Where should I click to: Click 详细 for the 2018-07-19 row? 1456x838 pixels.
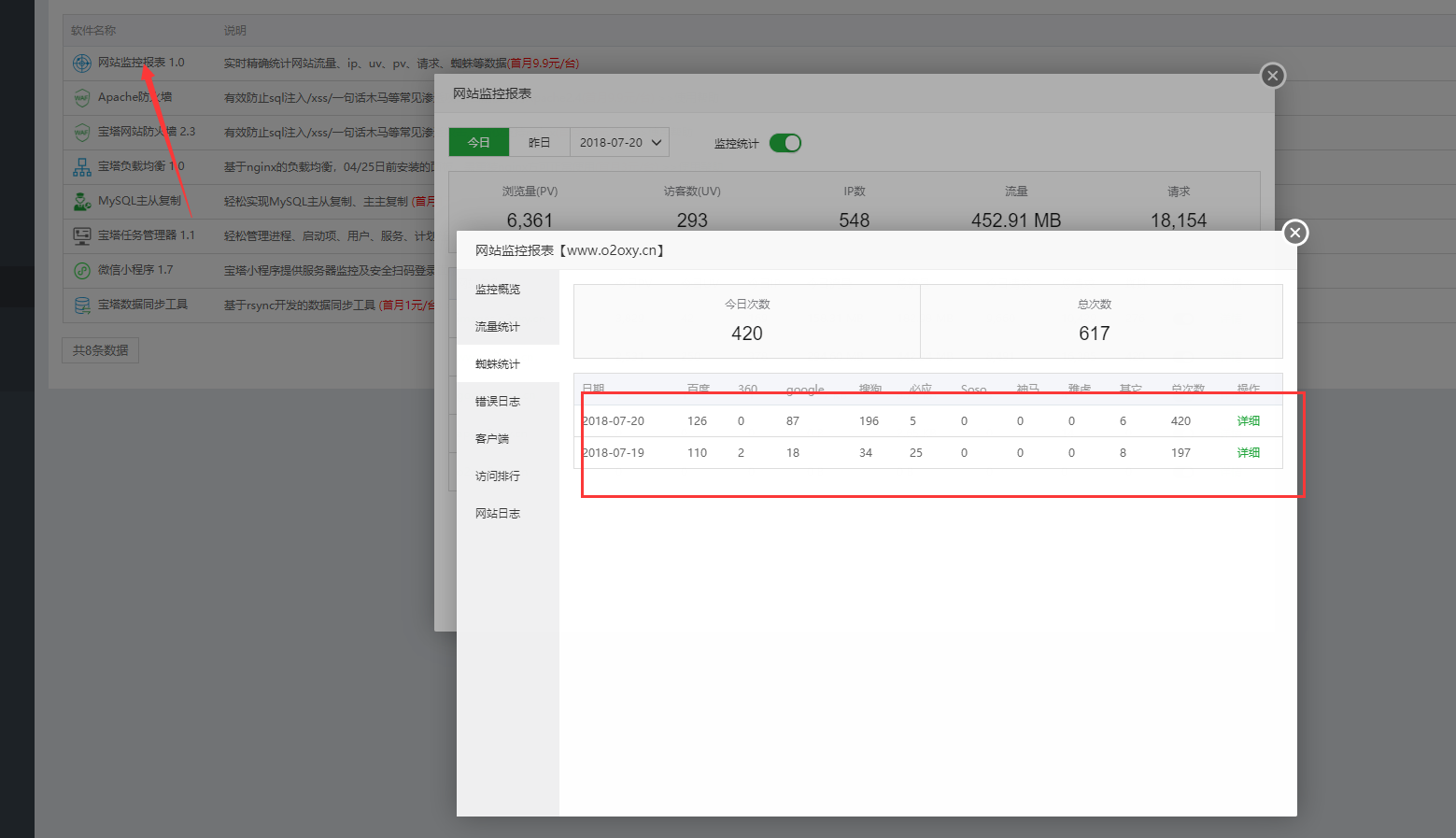point(1248,452)
